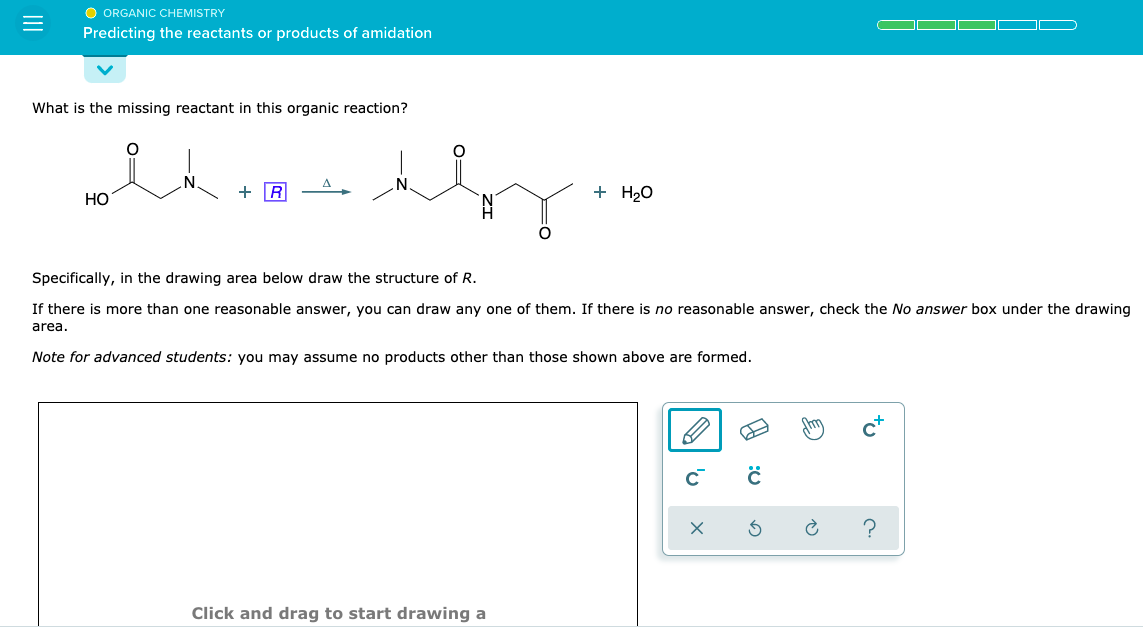Click the last empty progress segment
The image size is (1143, 627).
pos(1058,24)
